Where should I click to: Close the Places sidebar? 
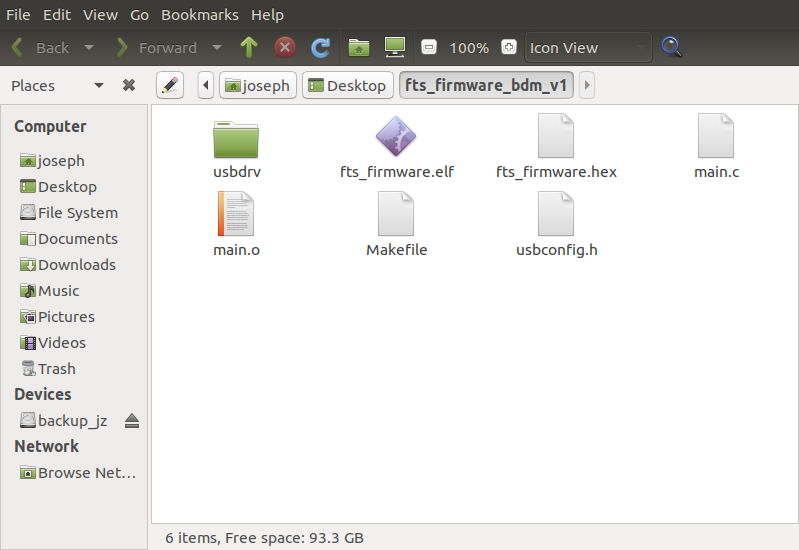pos(129,85)
